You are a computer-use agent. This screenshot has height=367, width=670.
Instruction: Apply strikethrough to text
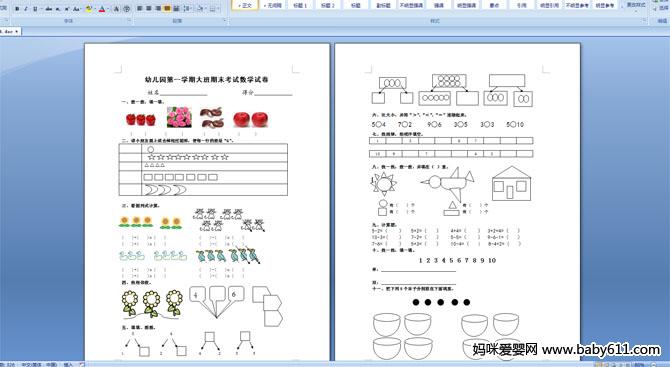[x=49, y=9]
